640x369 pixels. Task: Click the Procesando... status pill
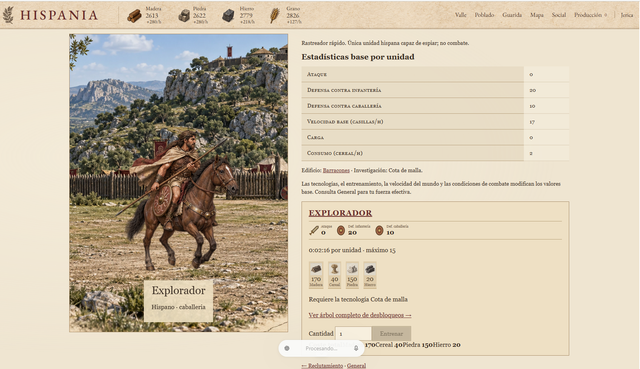point(321,348)
